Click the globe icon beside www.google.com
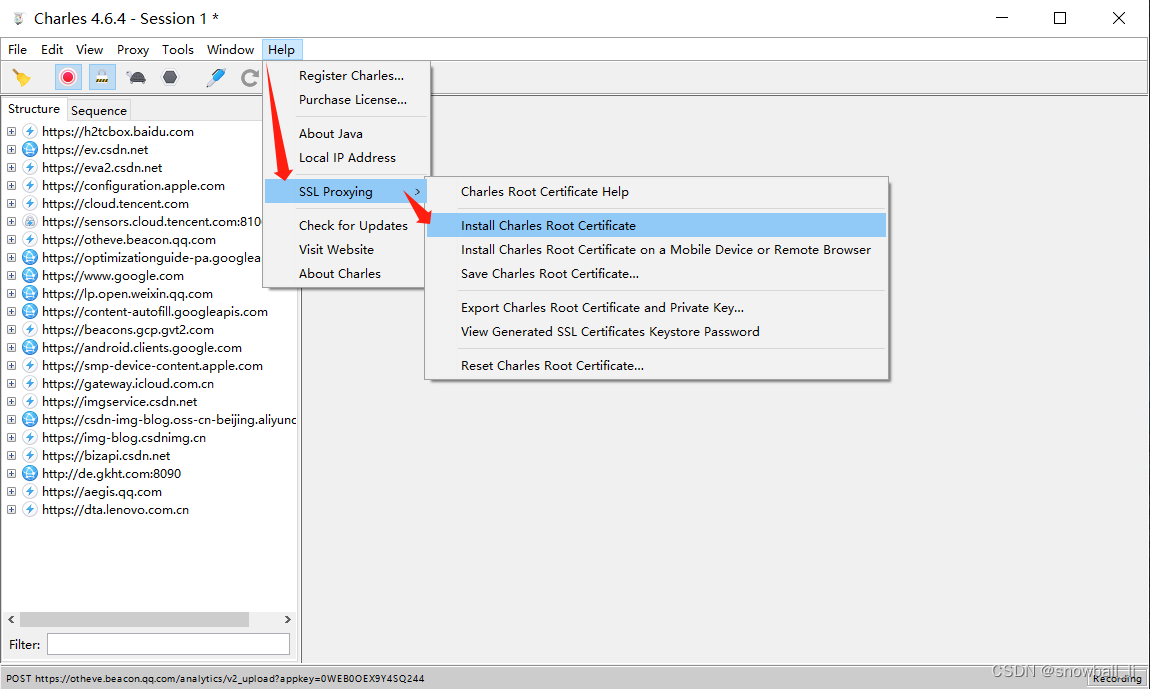This screenshot has height=689, width=1150. tap(30, 276)
